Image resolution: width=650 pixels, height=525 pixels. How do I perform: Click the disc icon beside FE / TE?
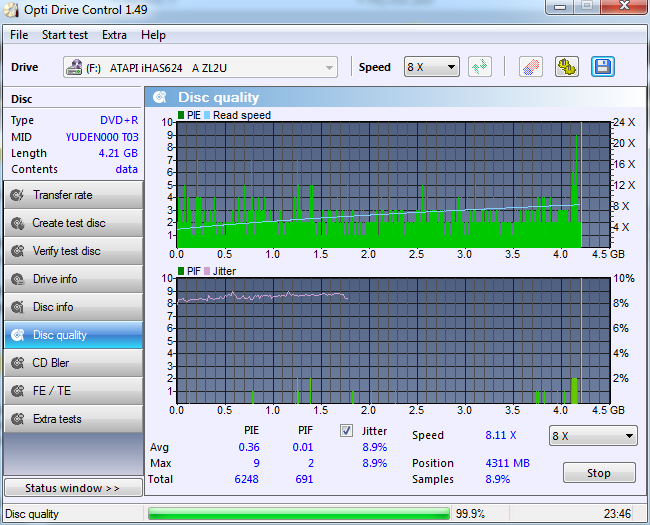17,391
